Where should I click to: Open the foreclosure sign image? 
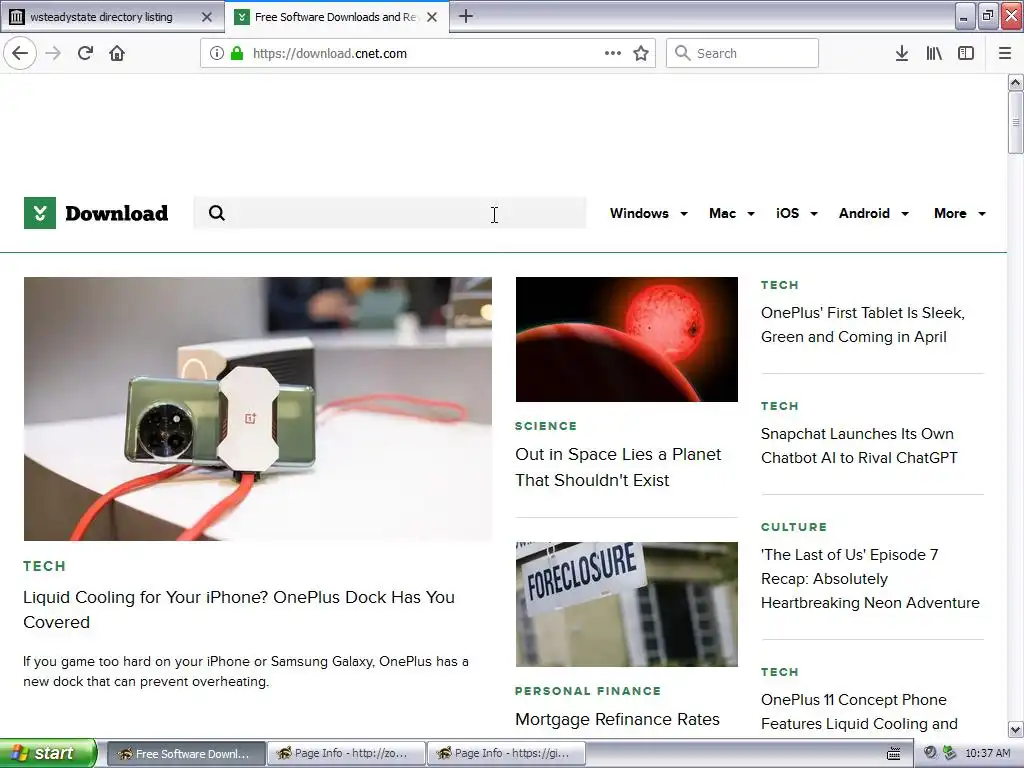(626, 603)
